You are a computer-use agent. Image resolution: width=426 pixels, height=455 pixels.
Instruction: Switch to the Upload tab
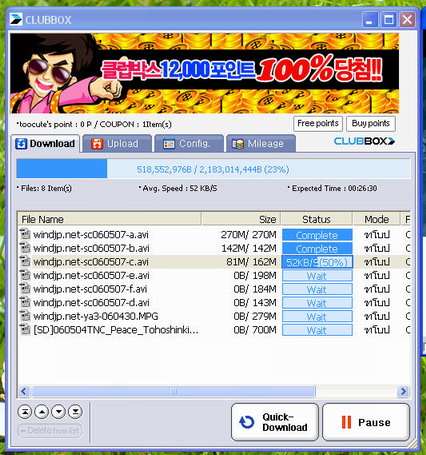tap(117, 144)
